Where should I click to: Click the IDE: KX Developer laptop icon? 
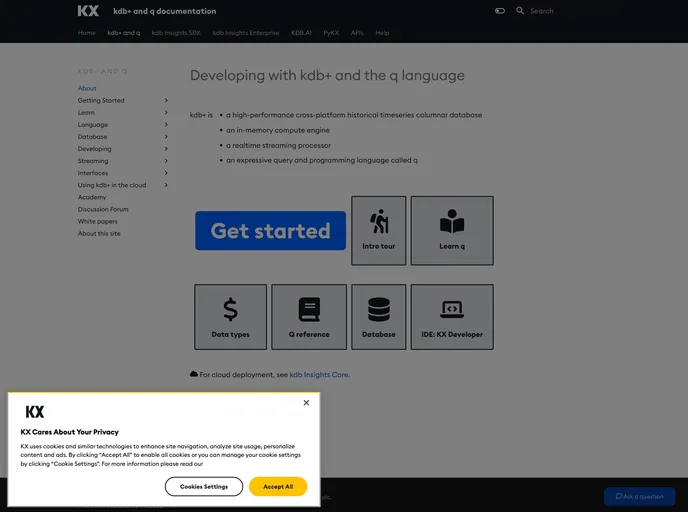452,309
